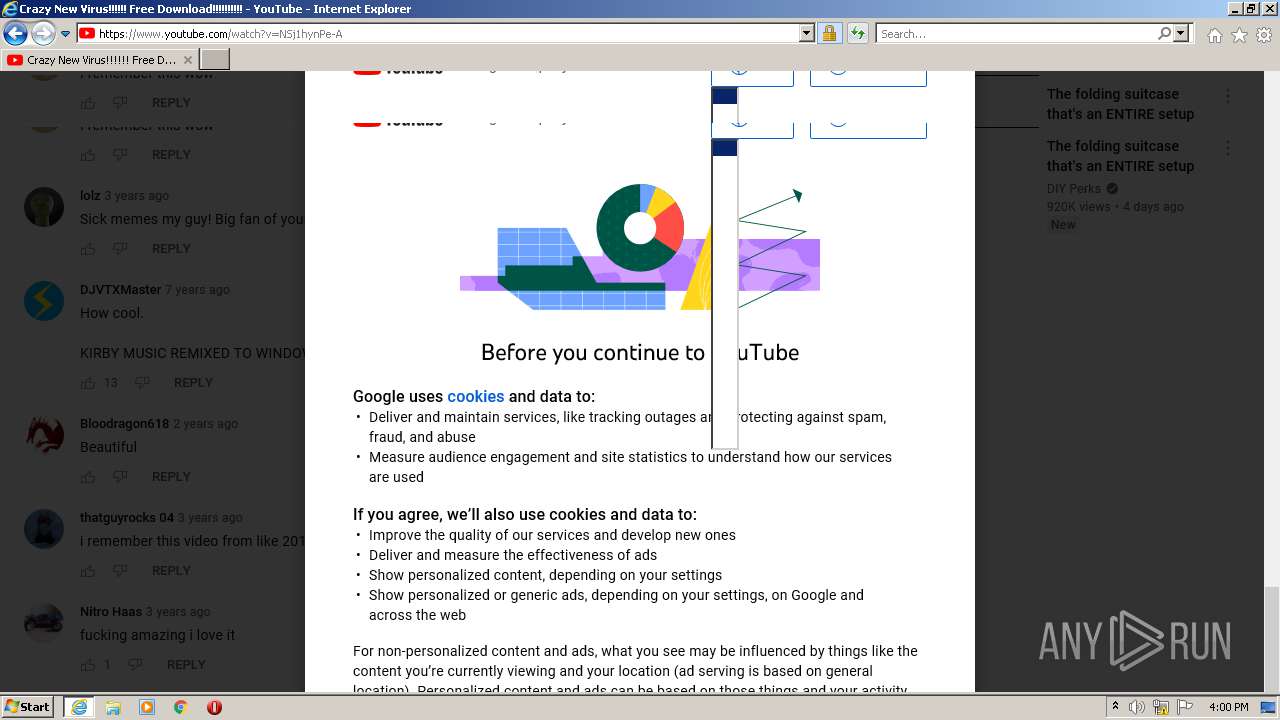Viewport: 1280px width, 720px height.
Task: Open the recent pages dropdown arrow
Action: [65, 34]
